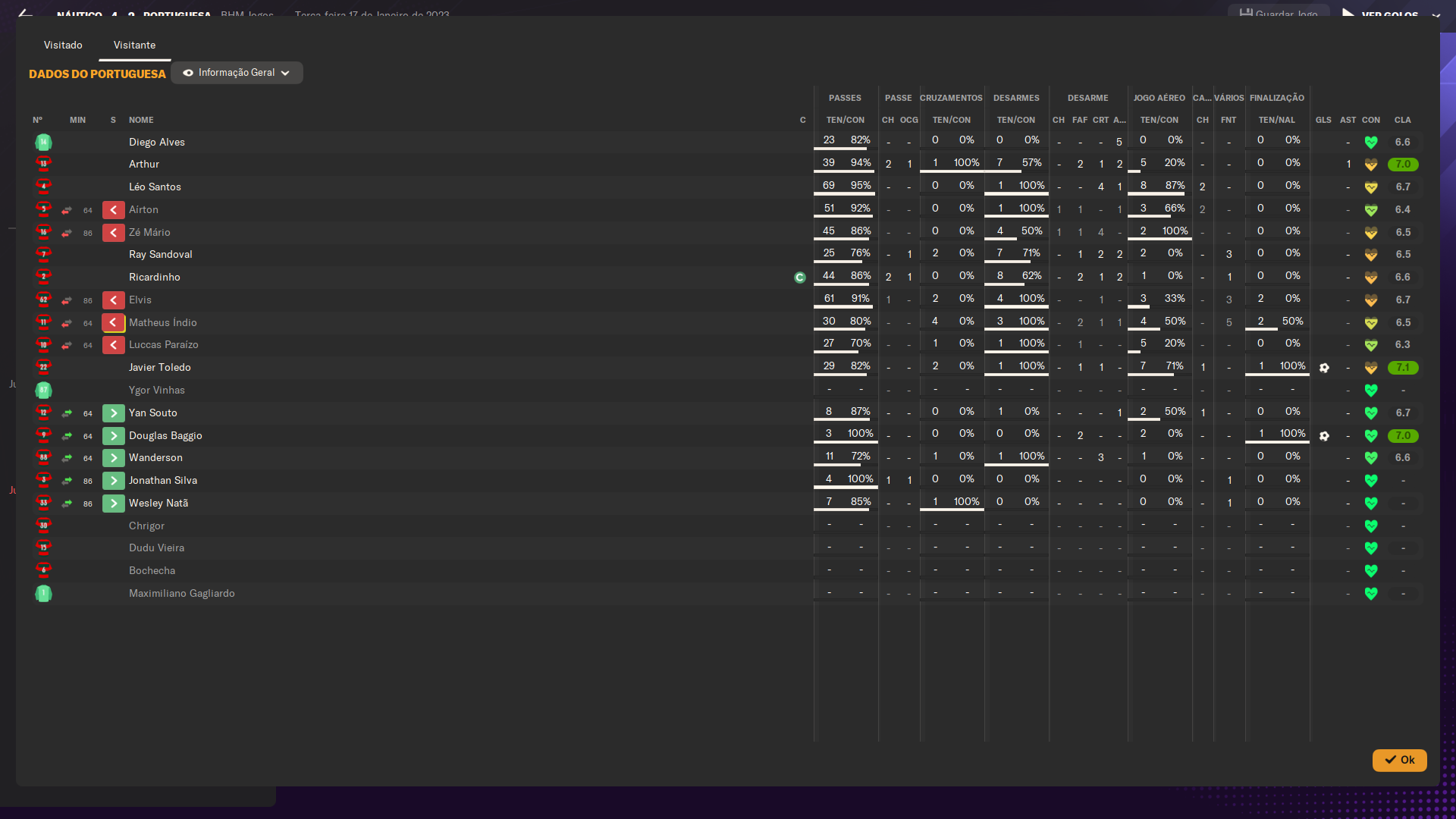Click Ygor Vinhas' green goalkeeper shirt icon
This screenshot has height=819, width=1456.
click(43, 390)
